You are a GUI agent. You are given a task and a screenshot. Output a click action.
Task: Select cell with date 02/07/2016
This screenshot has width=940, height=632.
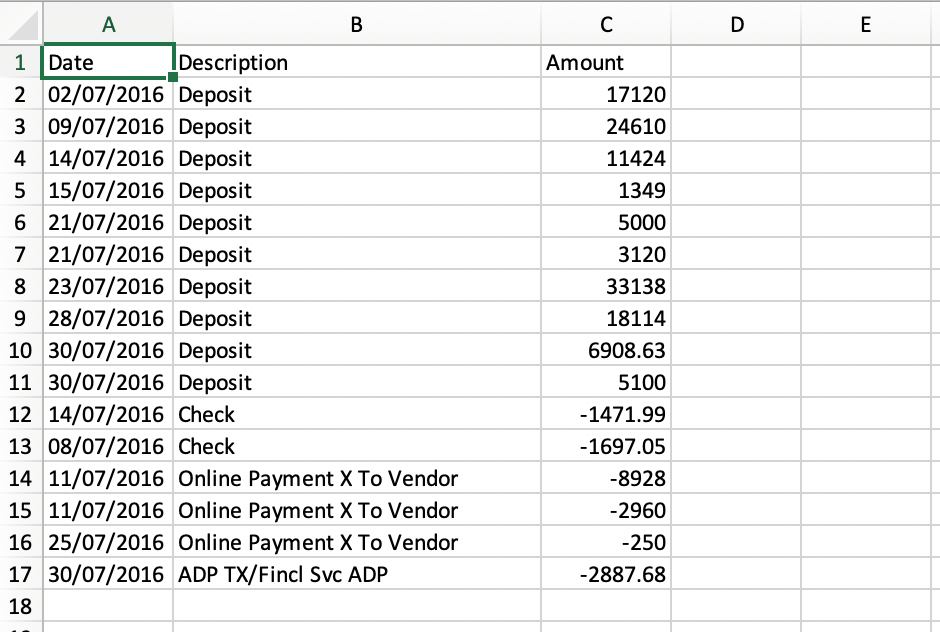click(x=108, y=94)
